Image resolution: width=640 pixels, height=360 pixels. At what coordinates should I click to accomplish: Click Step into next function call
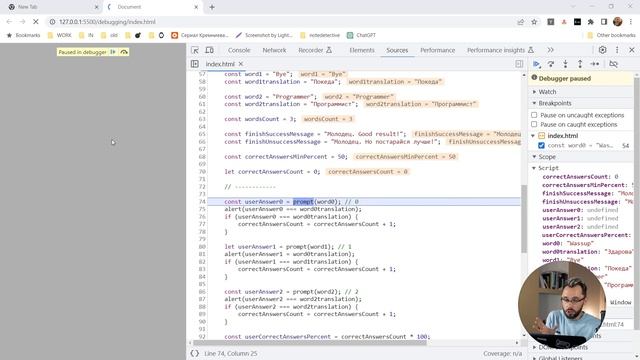(x=565, y=64)
